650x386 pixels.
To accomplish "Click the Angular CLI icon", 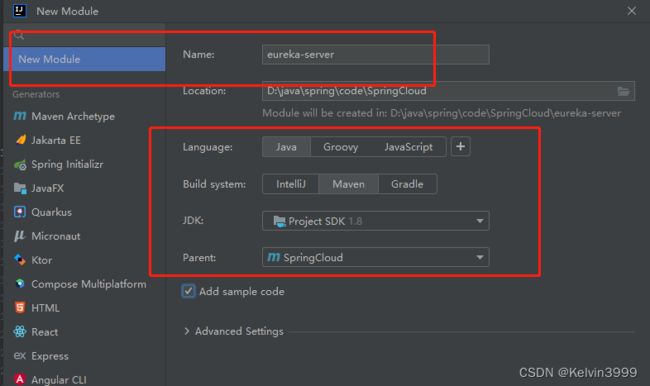I will (x=19, y=379).
